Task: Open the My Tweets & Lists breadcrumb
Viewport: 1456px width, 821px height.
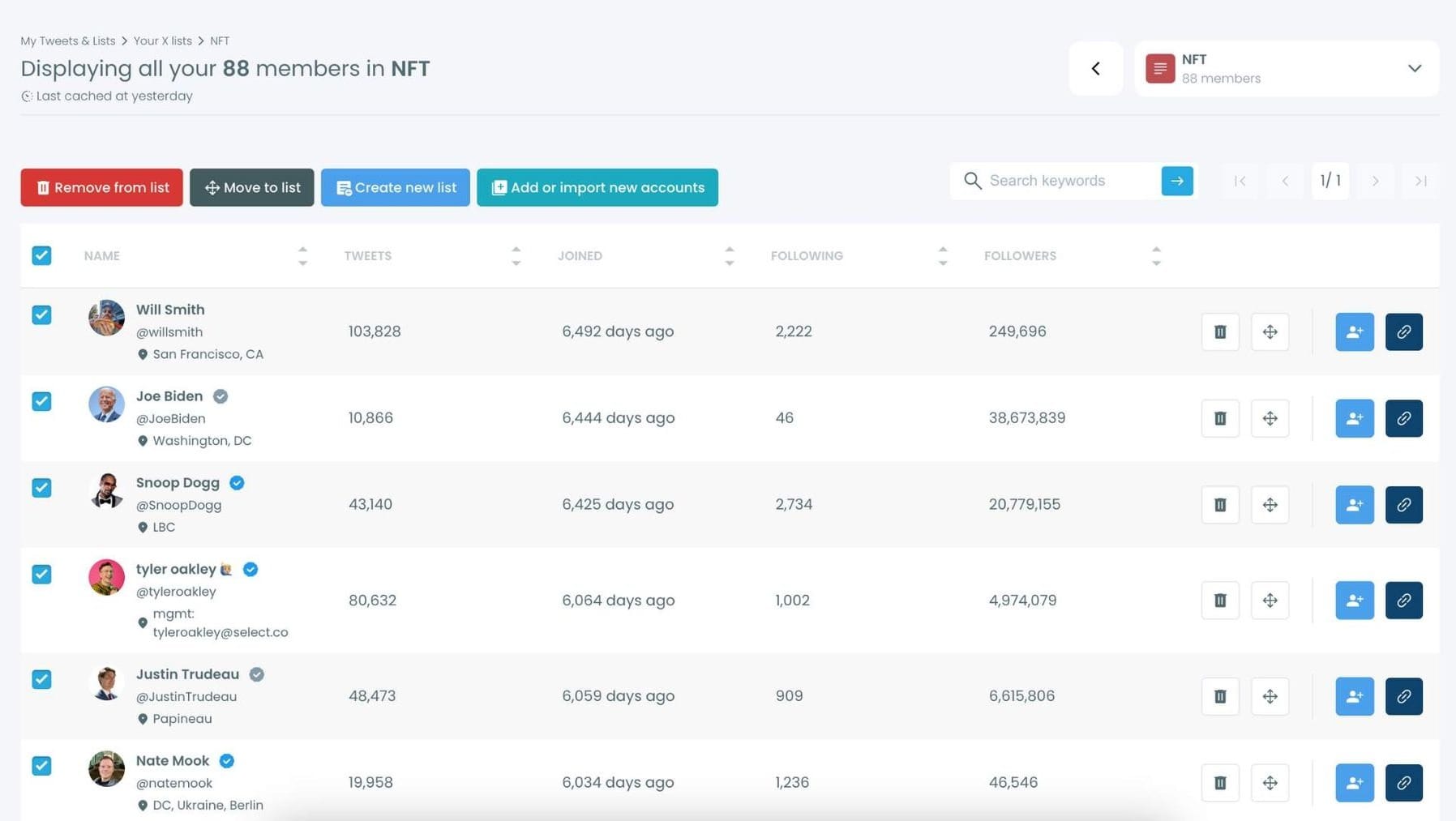Action: [x=67, y=41]
